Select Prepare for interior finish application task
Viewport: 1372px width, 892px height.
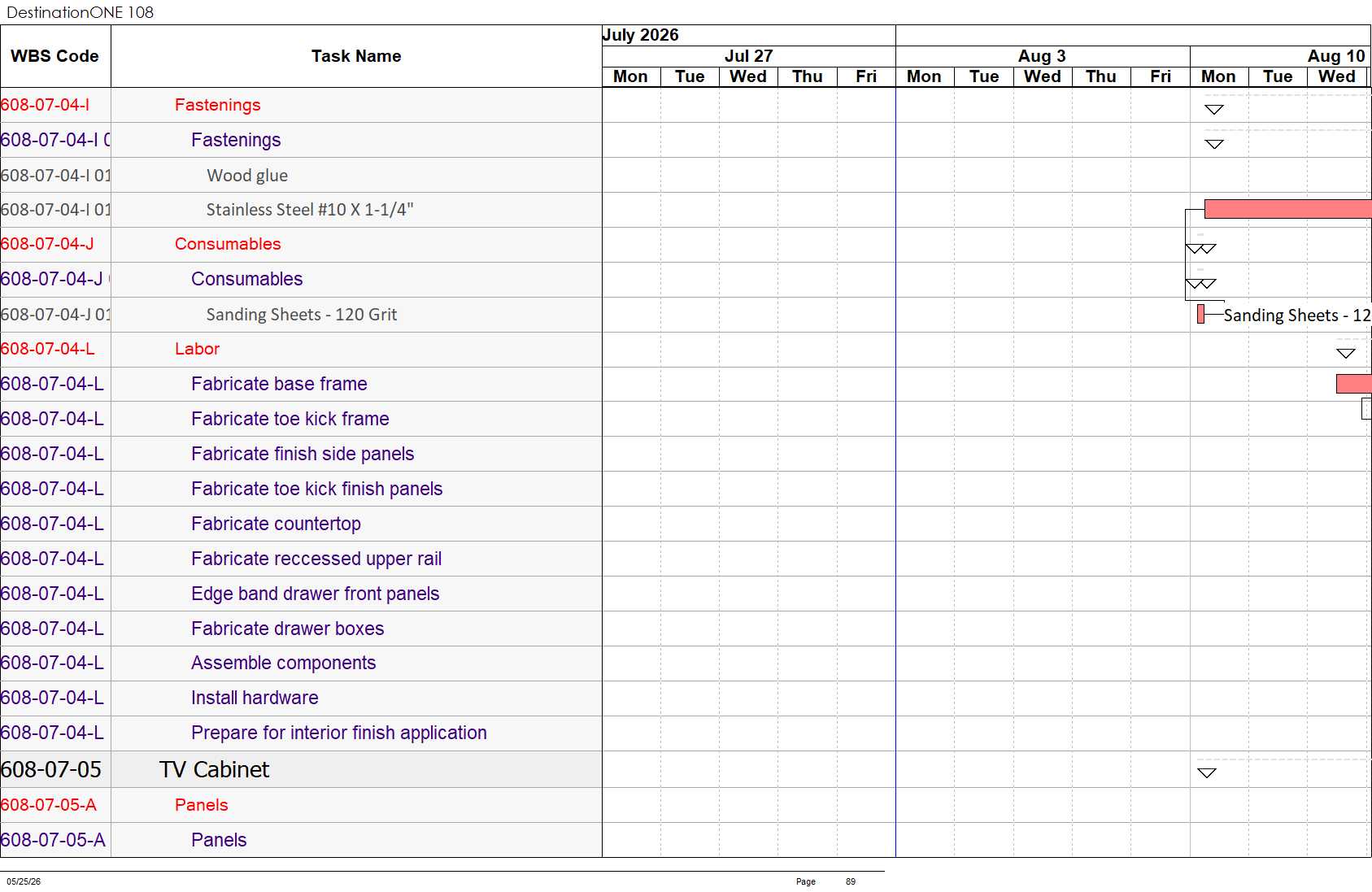click(x=339, y=733)
